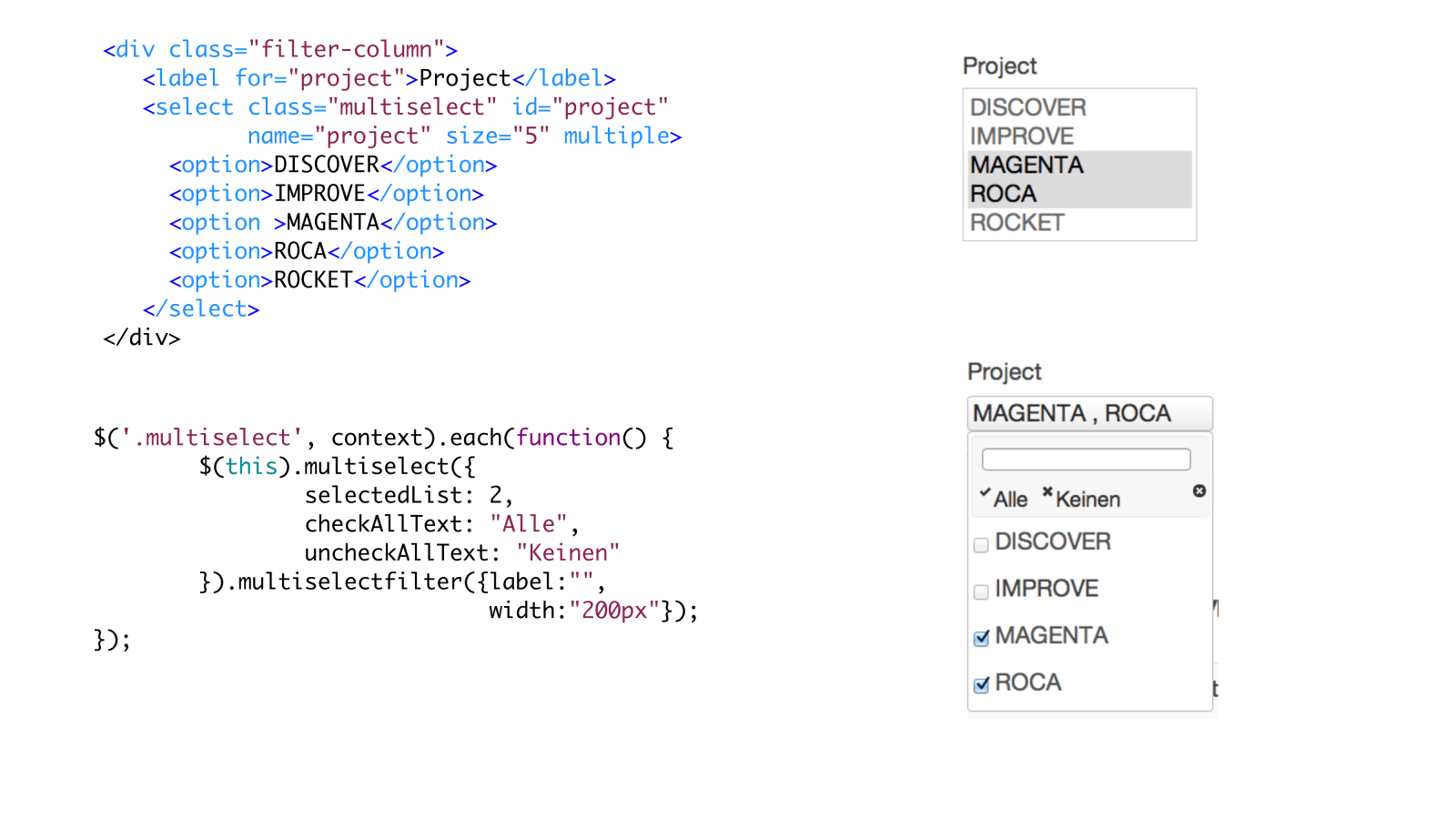Select IMPROVE in the Project listbox
This screenshot has height=819, width=1456.
click(1080, 136)
